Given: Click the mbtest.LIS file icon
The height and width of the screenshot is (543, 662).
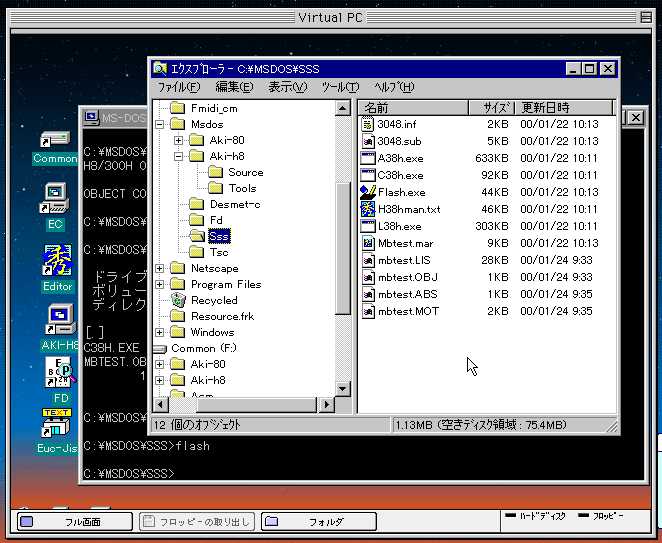Looking at the screenshot, I should pos(368,260).
